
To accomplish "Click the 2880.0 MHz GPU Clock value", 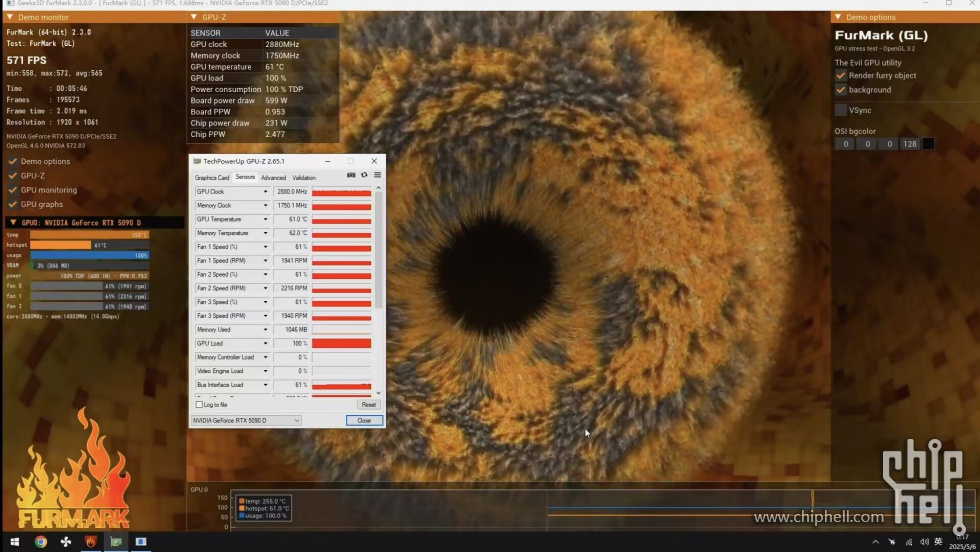I will point(291,192).
